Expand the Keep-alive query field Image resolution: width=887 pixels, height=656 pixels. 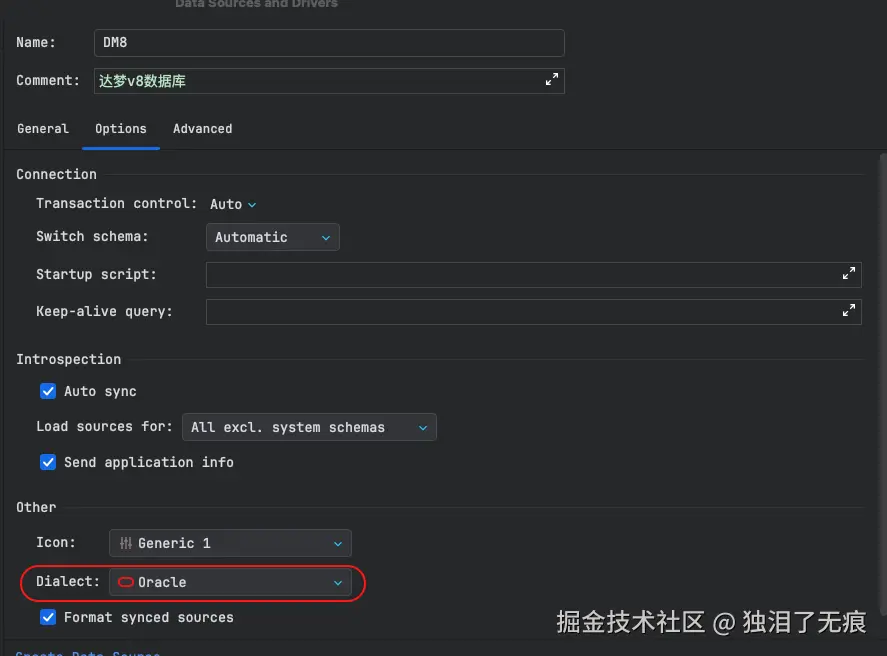point(849,310)
